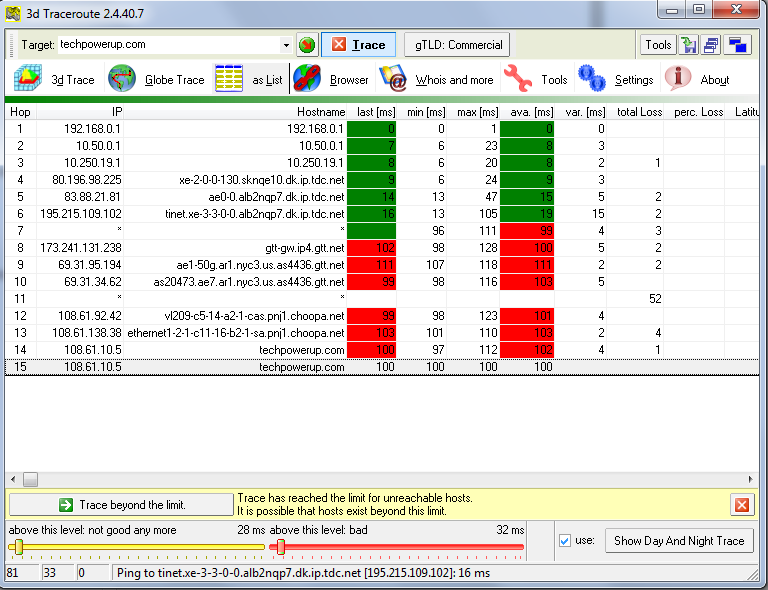Select the row with IP 192.168.0.1
Image resolution: width=768 pixels, height=590 pixels.
click(382, 129)
